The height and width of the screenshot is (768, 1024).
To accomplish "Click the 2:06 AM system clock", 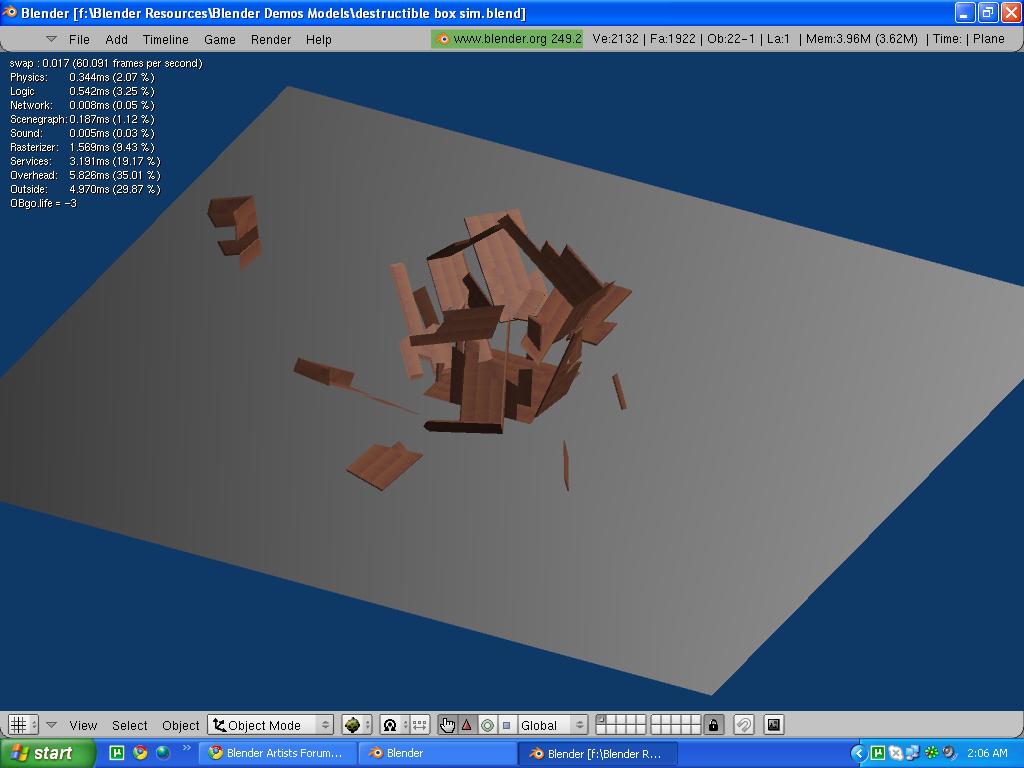I will point(987,753).
